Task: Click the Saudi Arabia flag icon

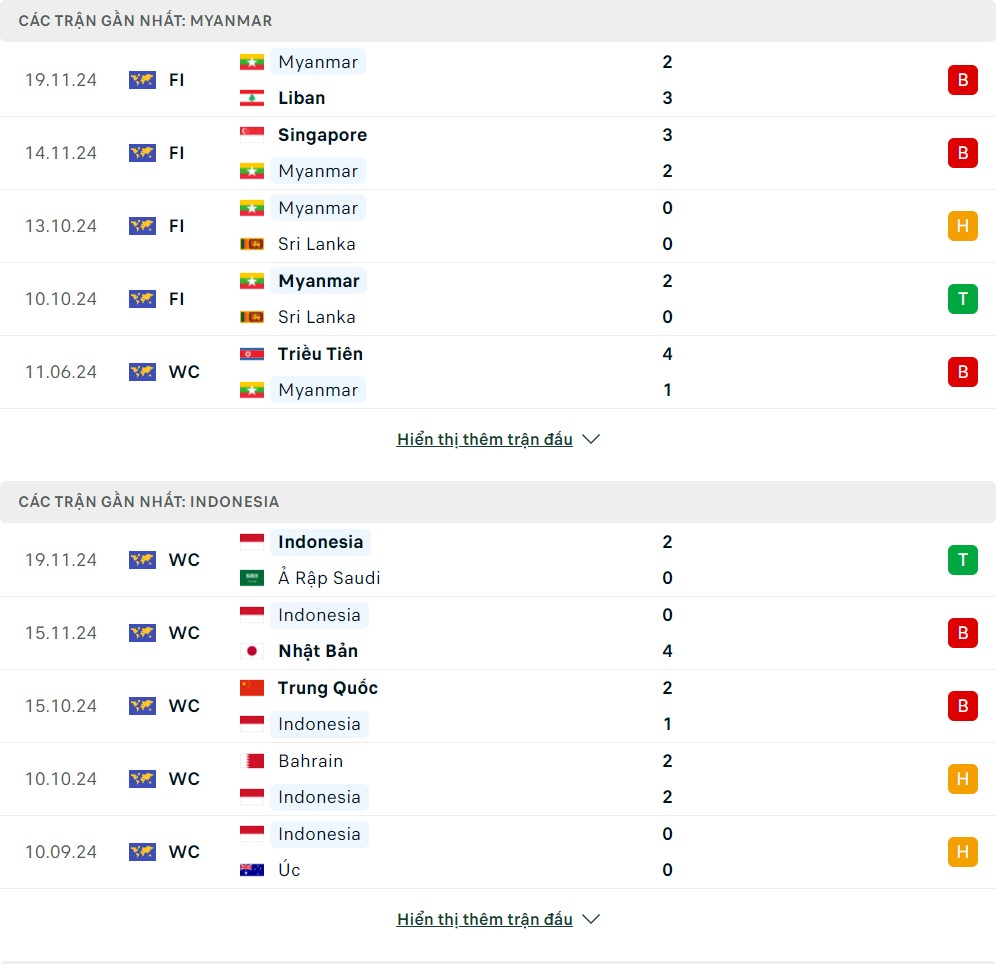Action: pyautogui.click(x=251, y=578)
